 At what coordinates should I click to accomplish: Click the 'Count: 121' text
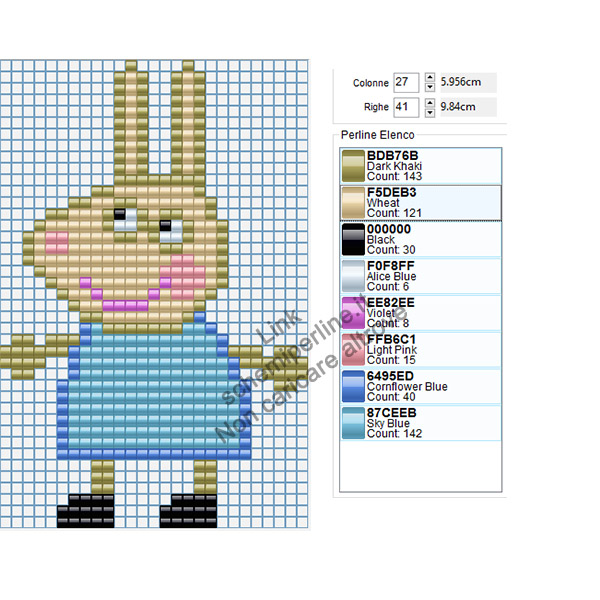394,213
